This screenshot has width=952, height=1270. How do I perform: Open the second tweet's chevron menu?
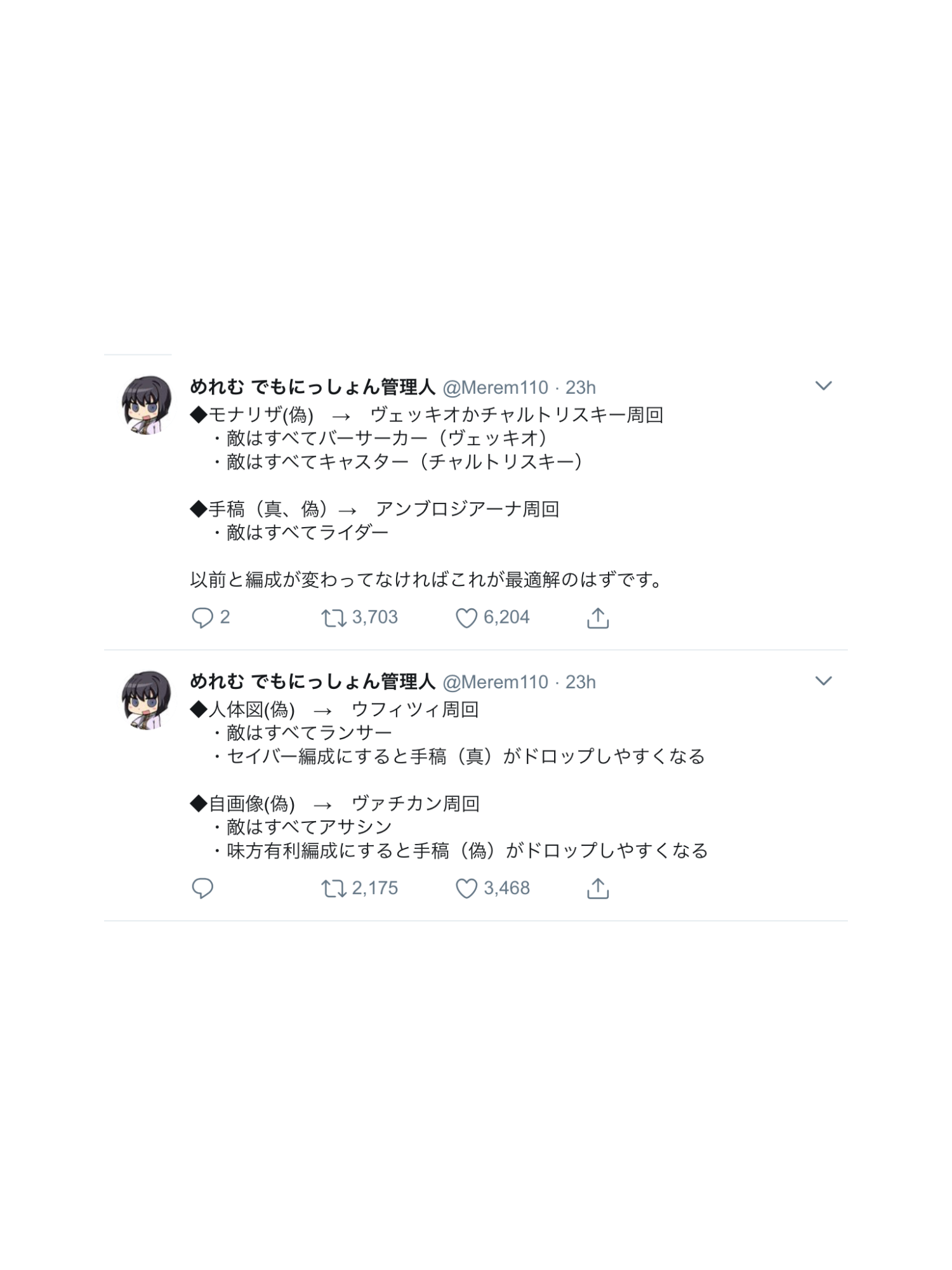823,681
